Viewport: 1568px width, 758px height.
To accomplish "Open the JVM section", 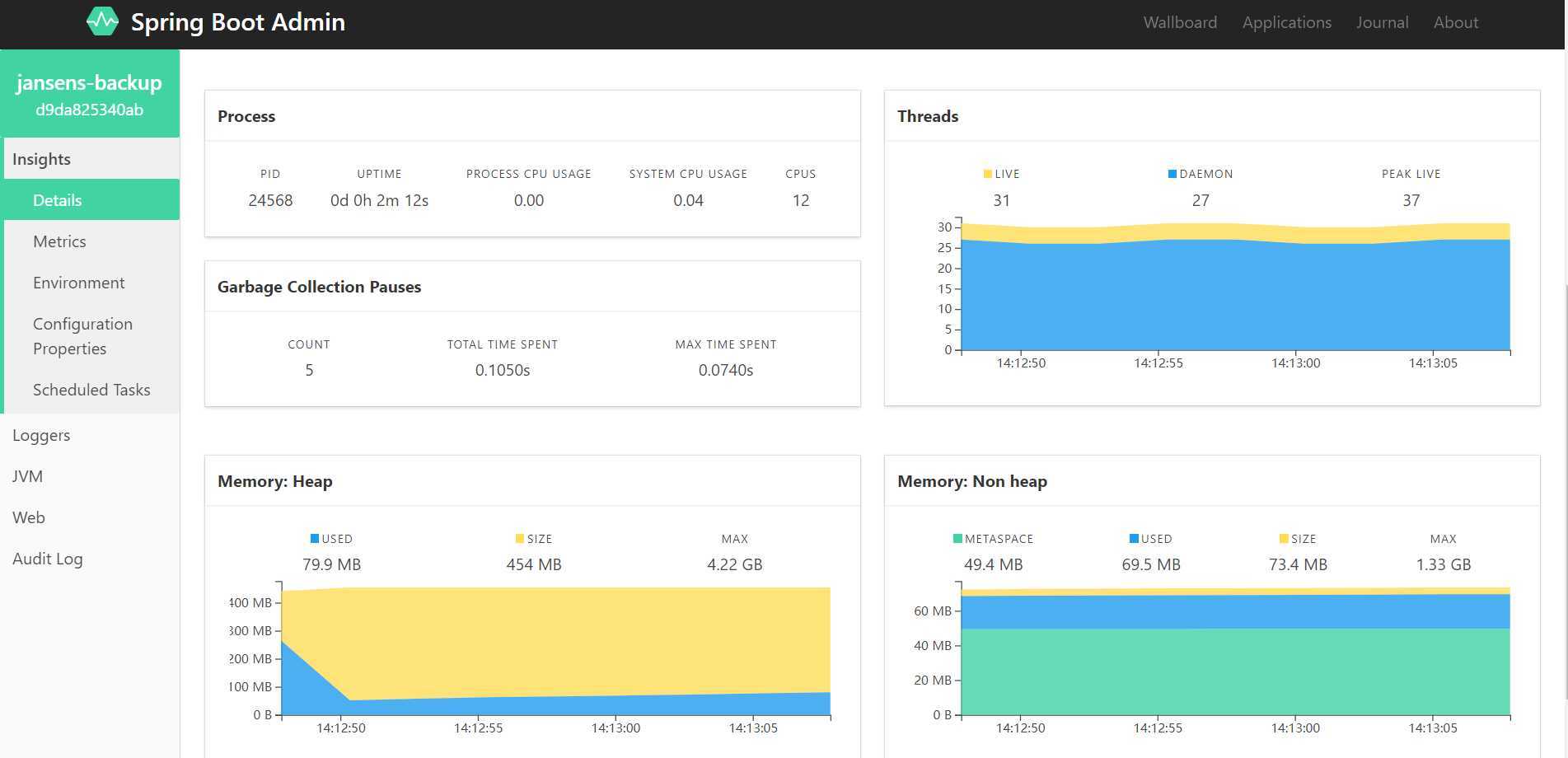I will [x=90, y=476].
